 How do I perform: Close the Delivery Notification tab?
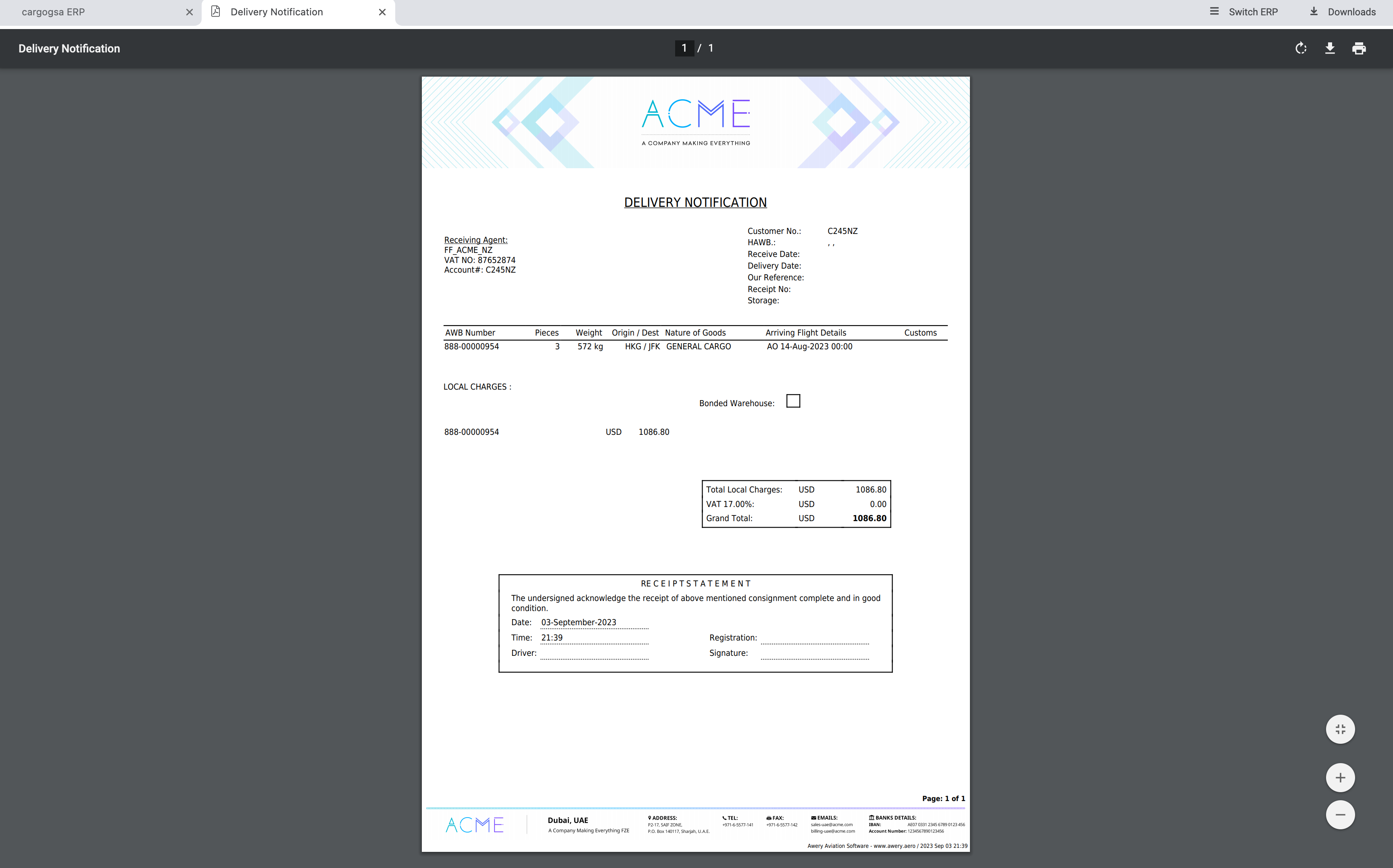click(x=382, y=12)
